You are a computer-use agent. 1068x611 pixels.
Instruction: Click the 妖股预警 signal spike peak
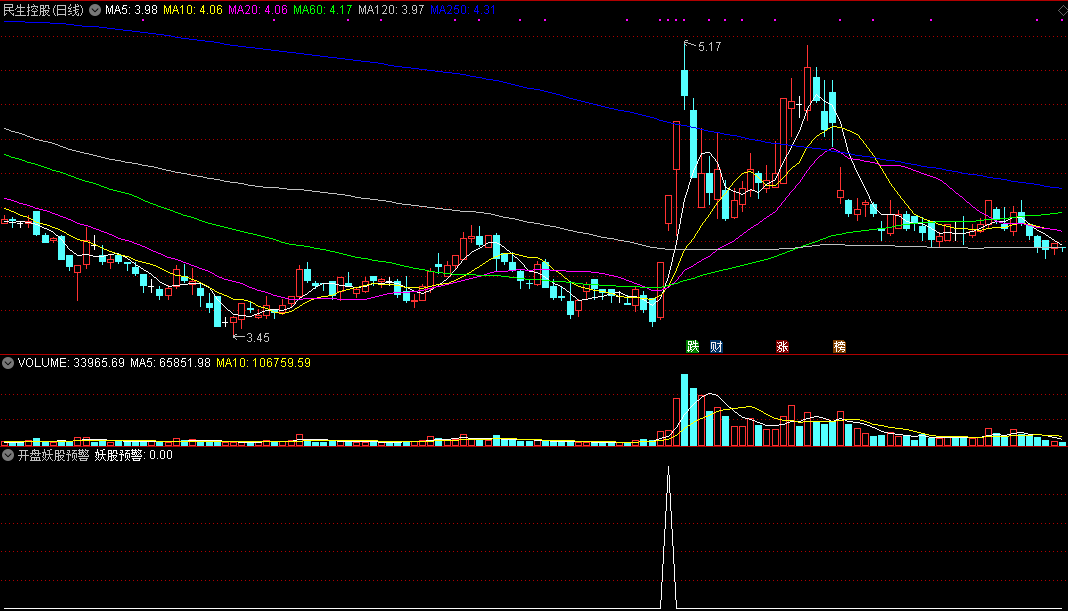(668, 468)
